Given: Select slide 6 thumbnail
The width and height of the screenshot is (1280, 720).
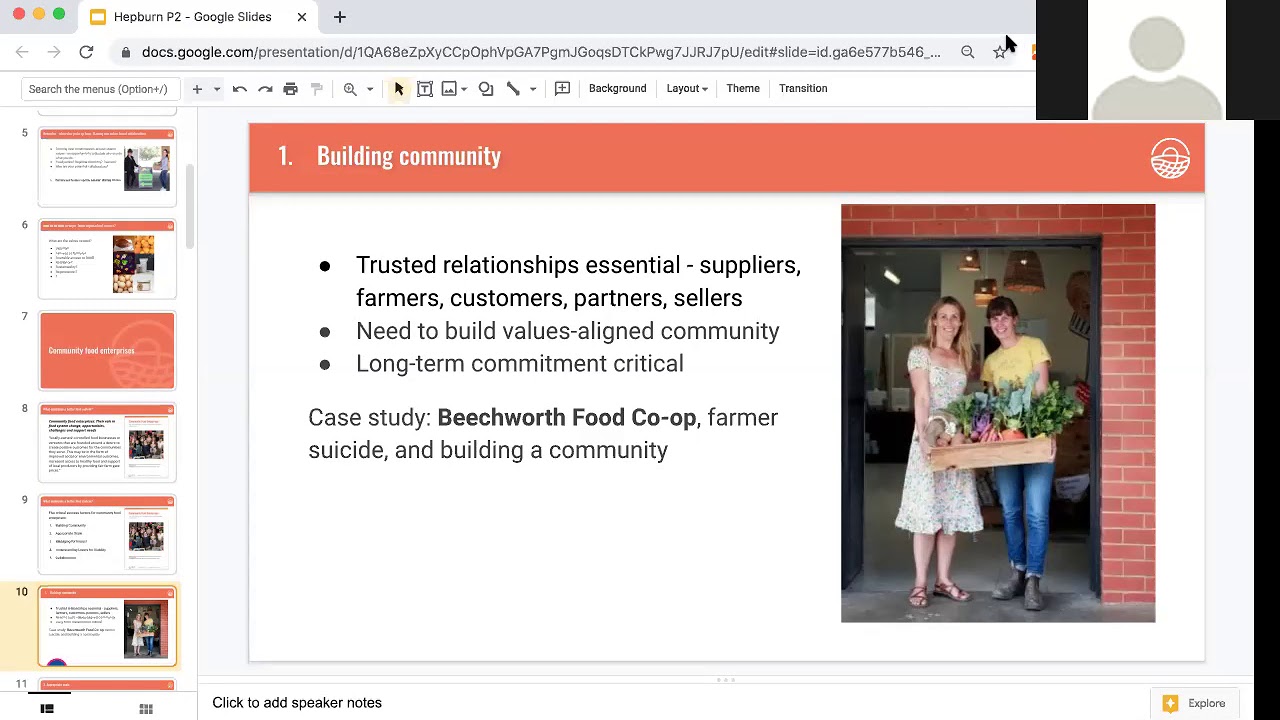Looking at the screenshot, I should pos(107,259).
